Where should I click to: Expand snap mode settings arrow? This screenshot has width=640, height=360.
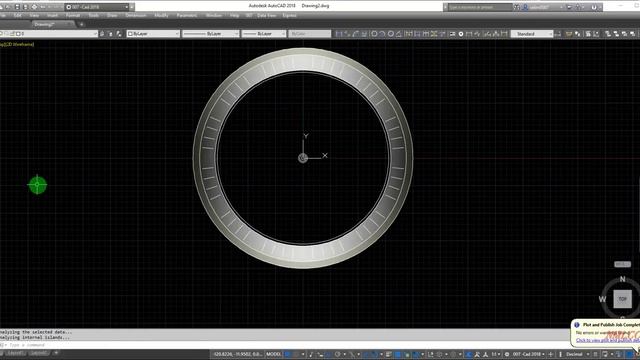[x=303, y=354]
